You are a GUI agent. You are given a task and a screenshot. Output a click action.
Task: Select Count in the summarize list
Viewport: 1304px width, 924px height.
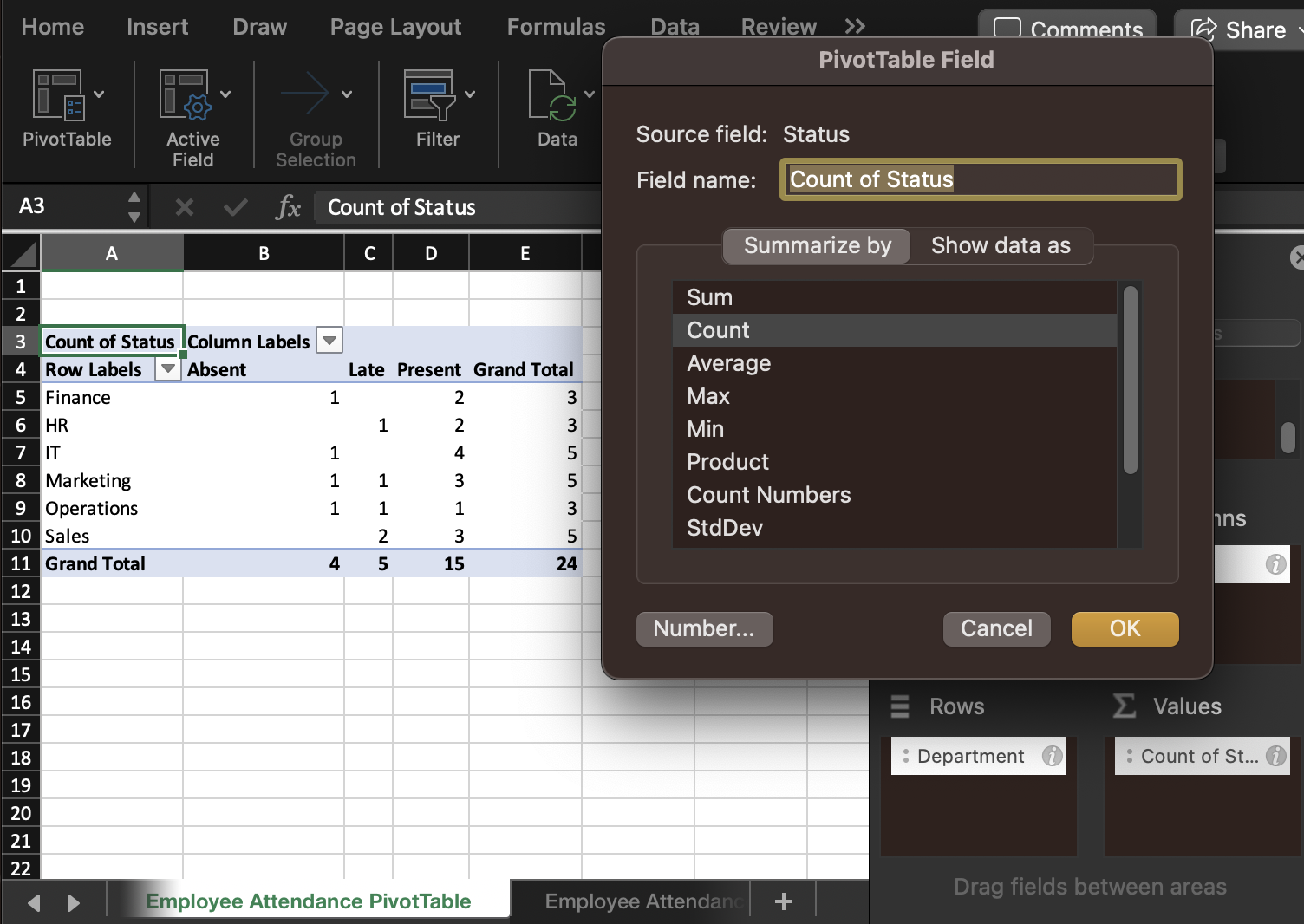click(895, 330)
